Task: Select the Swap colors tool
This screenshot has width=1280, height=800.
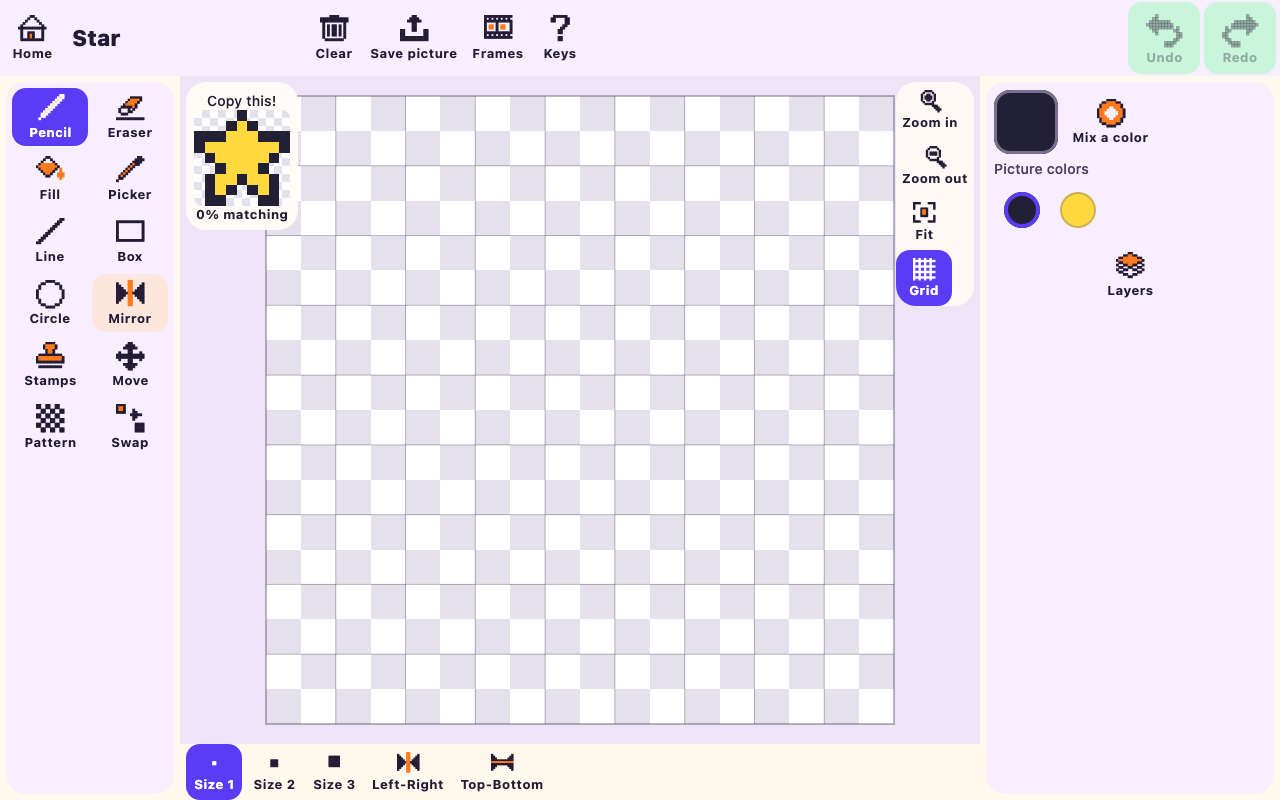Action: pyautogui.click(x=130, y=427)
